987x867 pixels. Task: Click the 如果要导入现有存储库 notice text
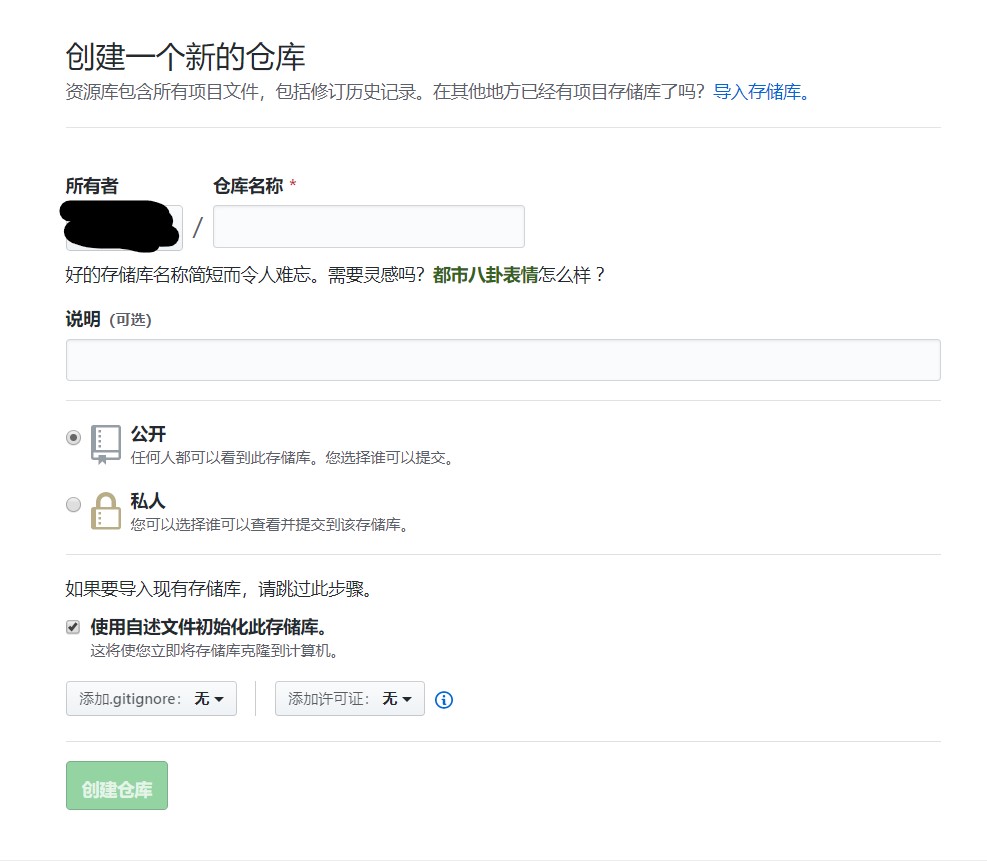pos(218,589)
